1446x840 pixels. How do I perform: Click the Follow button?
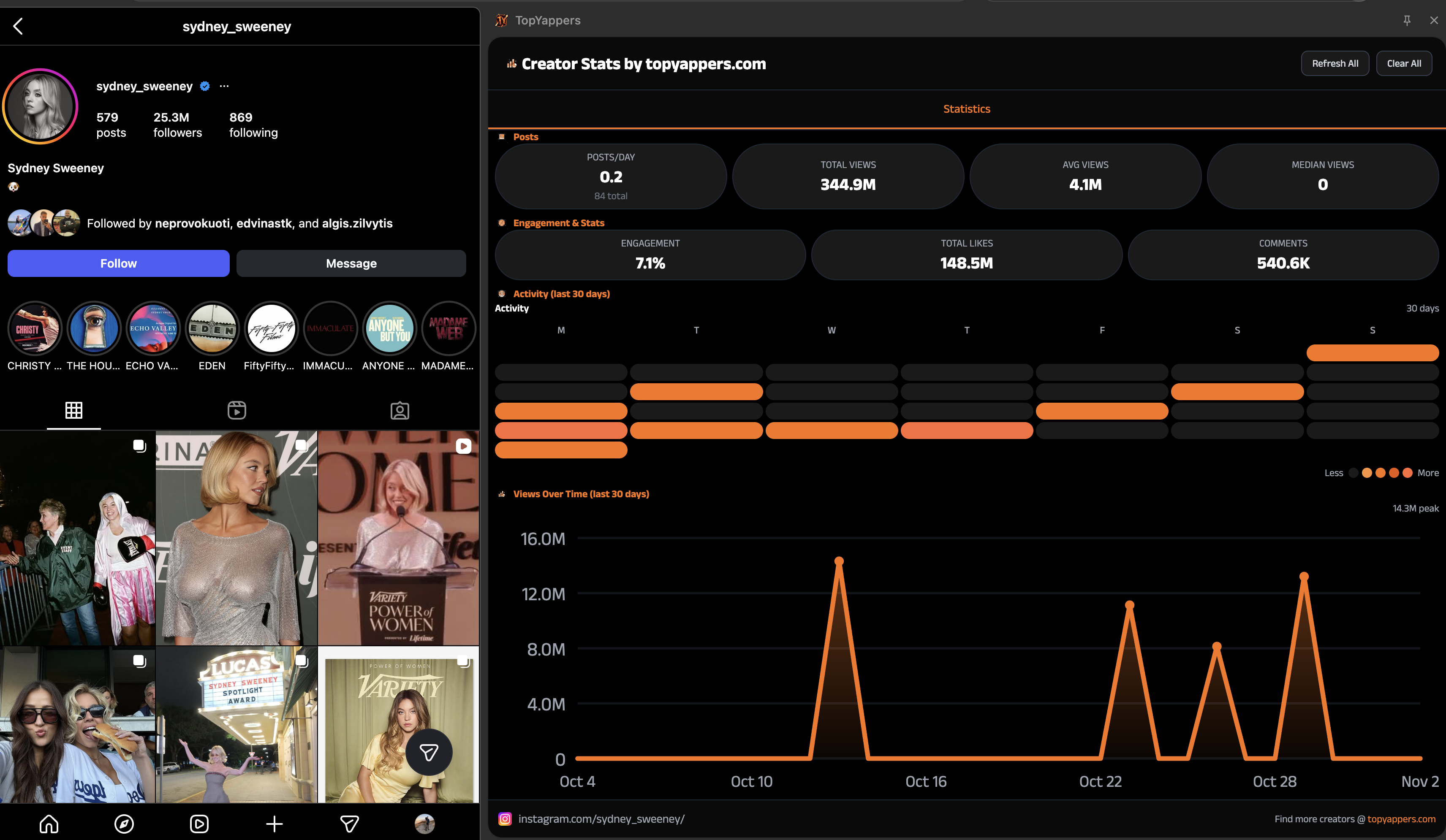(118, 263)
